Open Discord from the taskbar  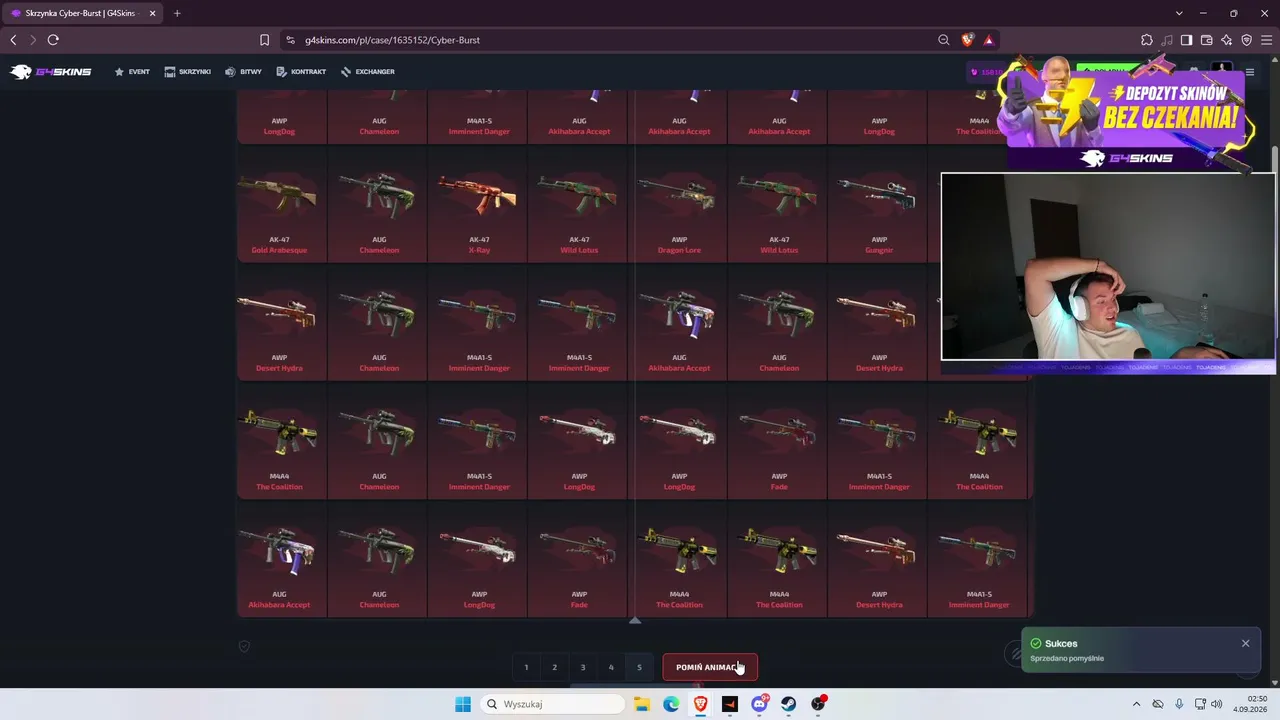point(759,704)
